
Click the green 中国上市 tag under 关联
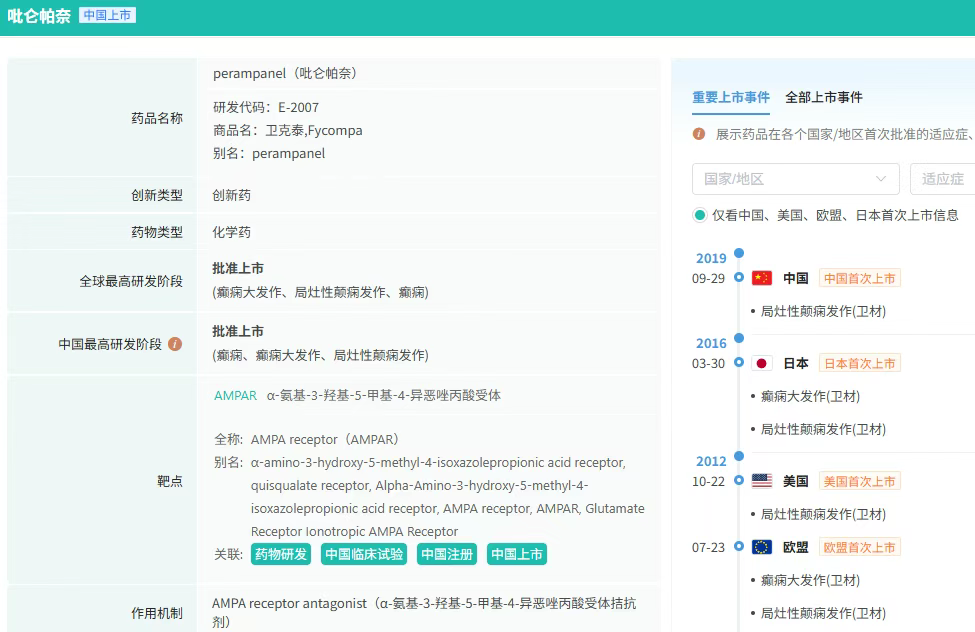point(517,554)
